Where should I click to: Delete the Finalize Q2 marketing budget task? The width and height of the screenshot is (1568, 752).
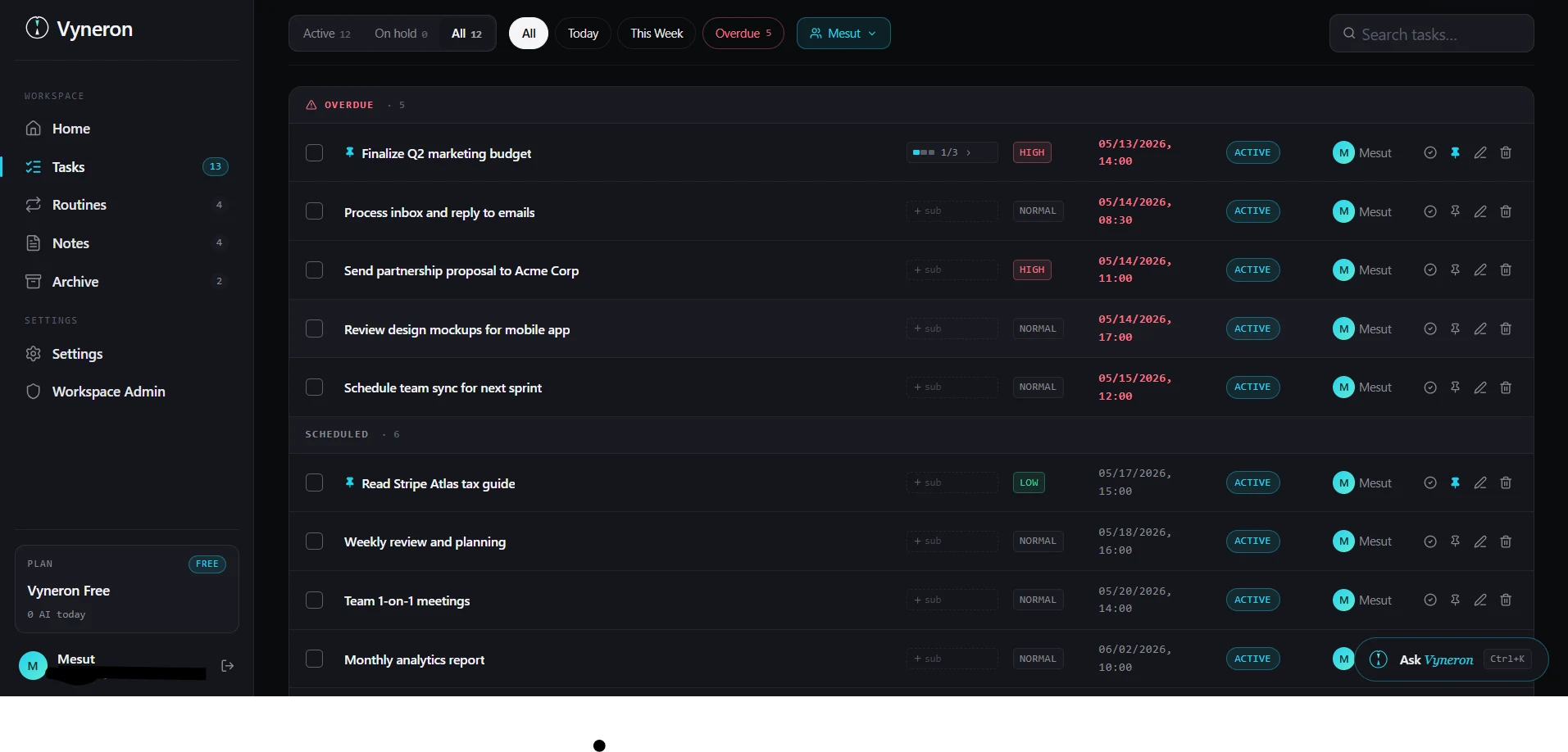pos(1506,153)
